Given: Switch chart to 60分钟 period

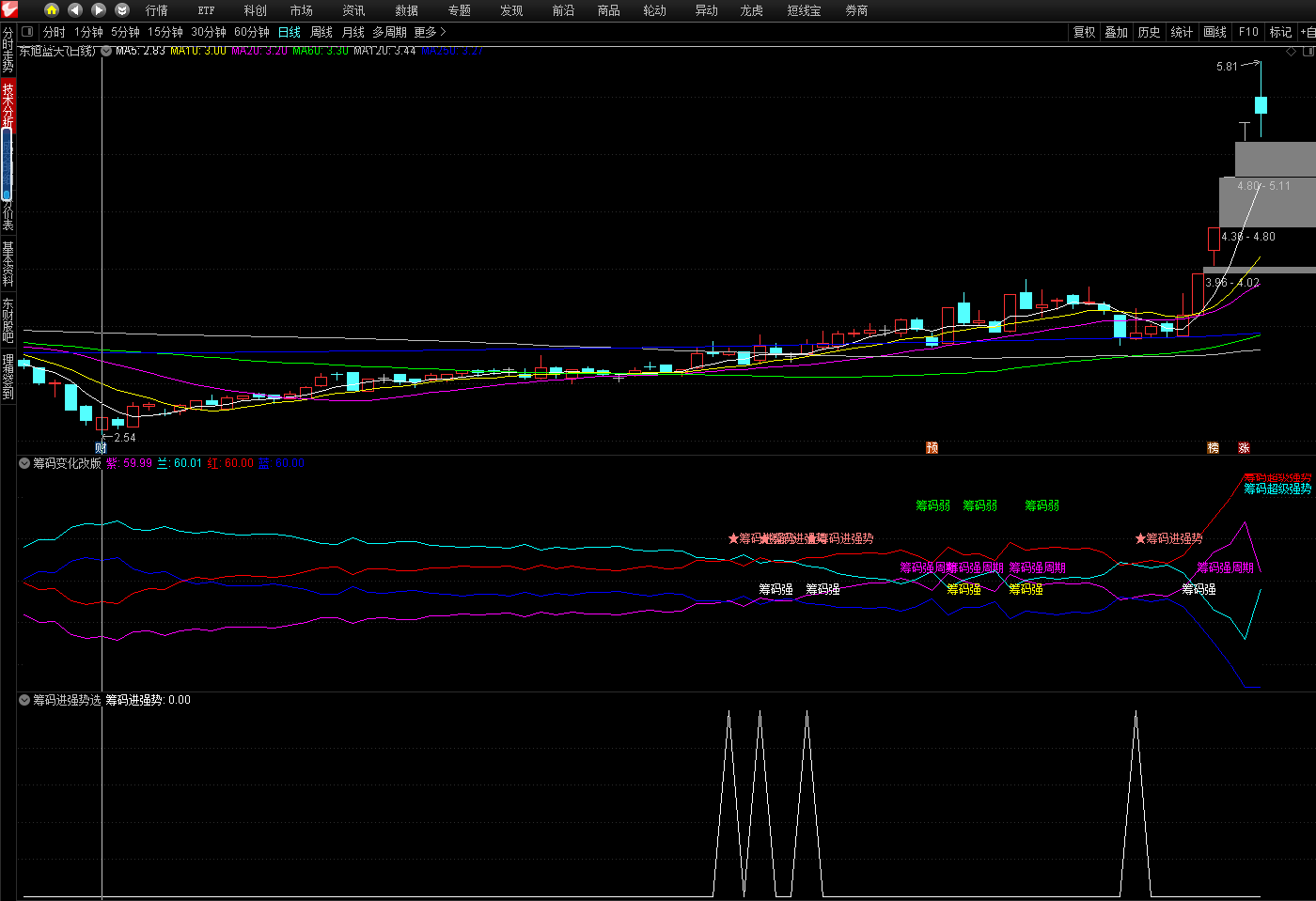Looking at the screenshot, I should (x=252, y=32).
